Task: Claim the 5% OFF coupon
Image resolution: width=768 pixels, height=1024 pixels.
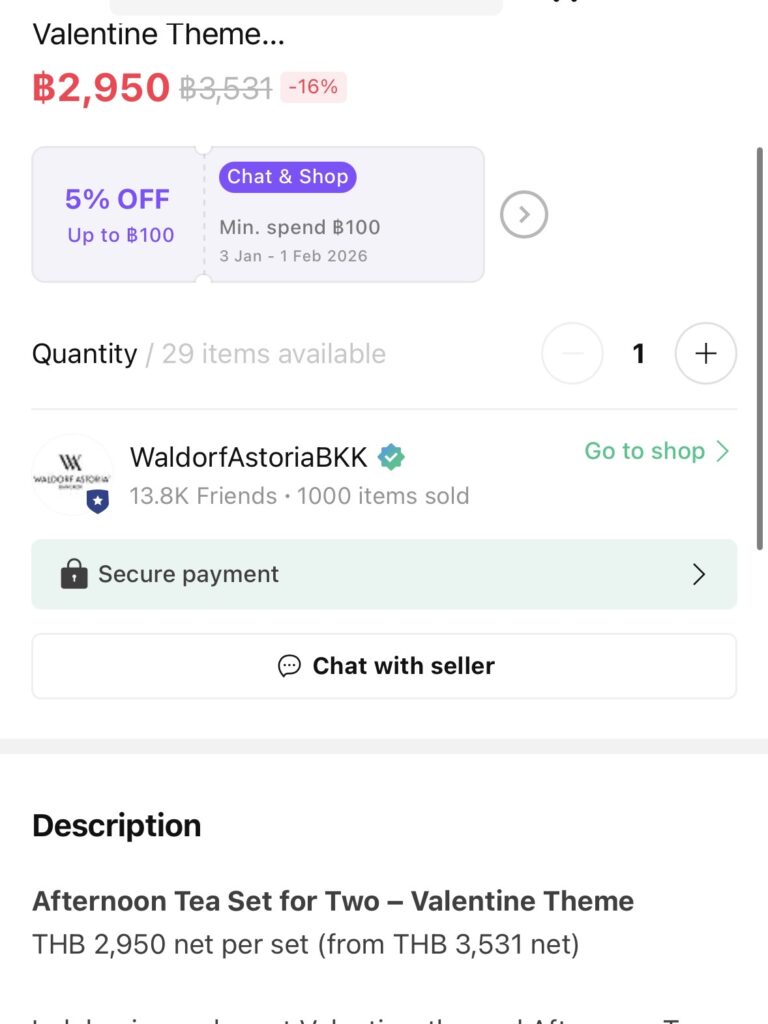Action: (x=120, y=214)
